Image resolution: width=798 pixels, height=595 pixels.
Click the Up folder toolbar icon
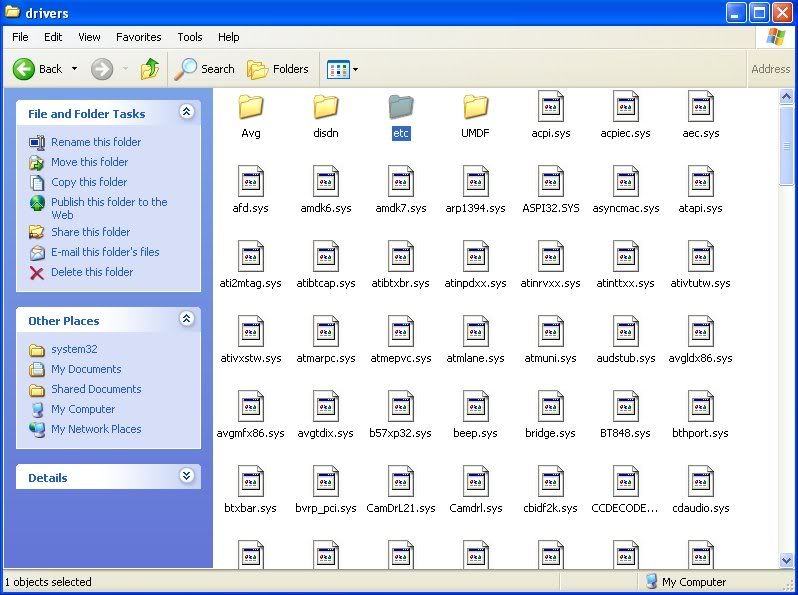(x=150, y=69)
